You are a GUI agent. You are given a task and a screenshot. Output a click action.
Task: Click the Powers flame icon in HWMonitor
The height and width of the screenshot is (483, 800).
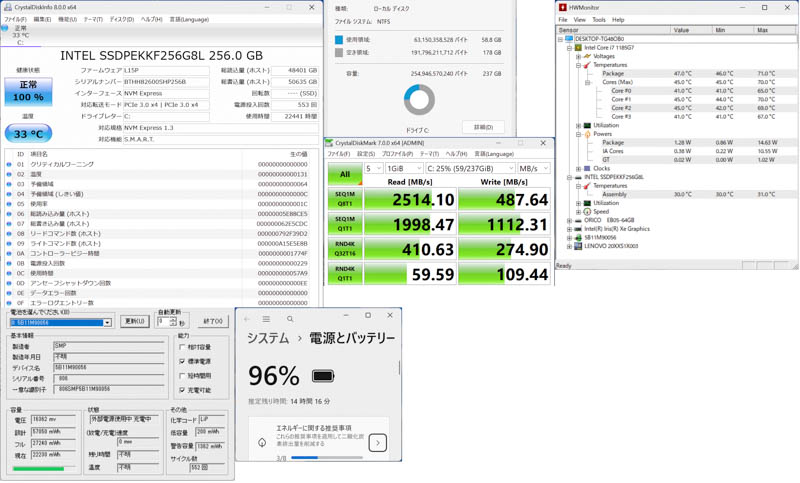point(587,134)
